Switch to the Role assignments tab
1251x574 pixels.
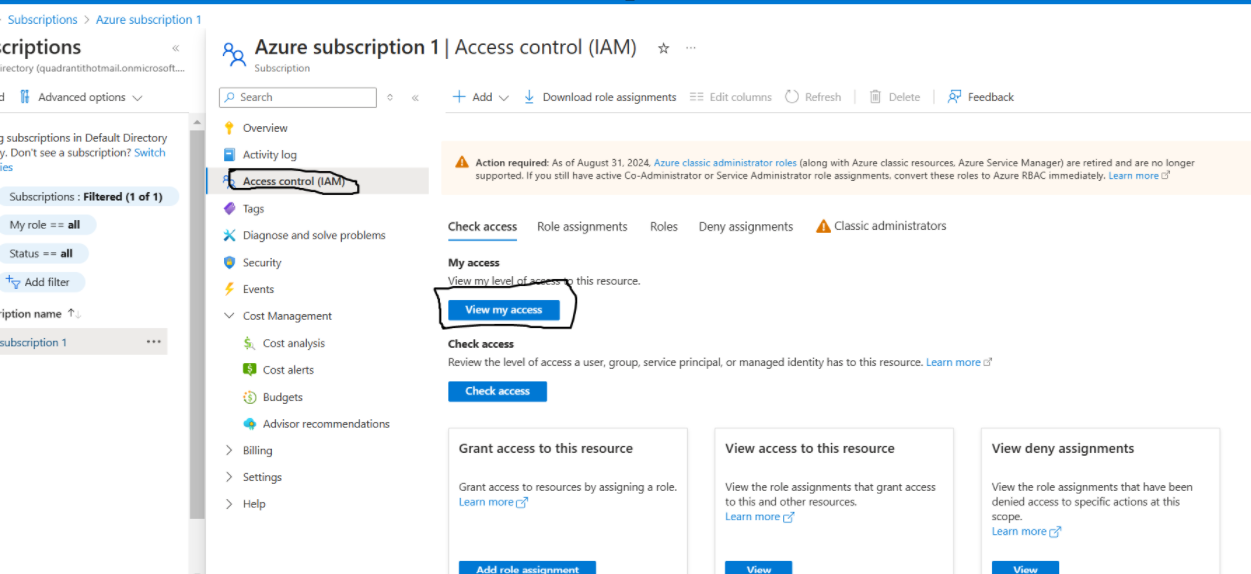[582, 227]
